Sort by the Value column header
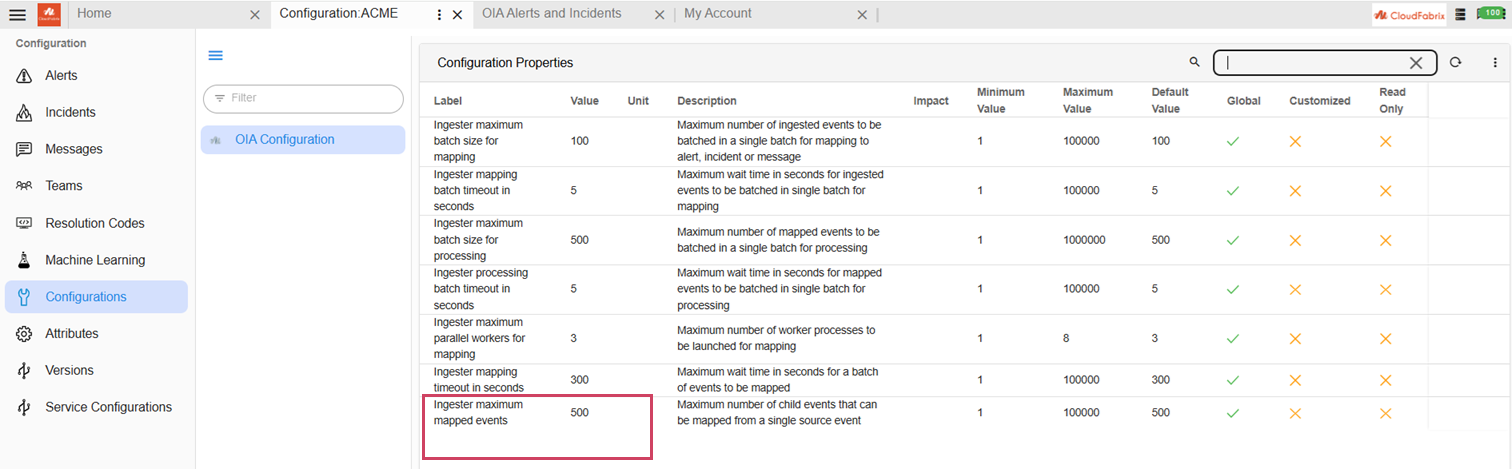 coord(585,101)
